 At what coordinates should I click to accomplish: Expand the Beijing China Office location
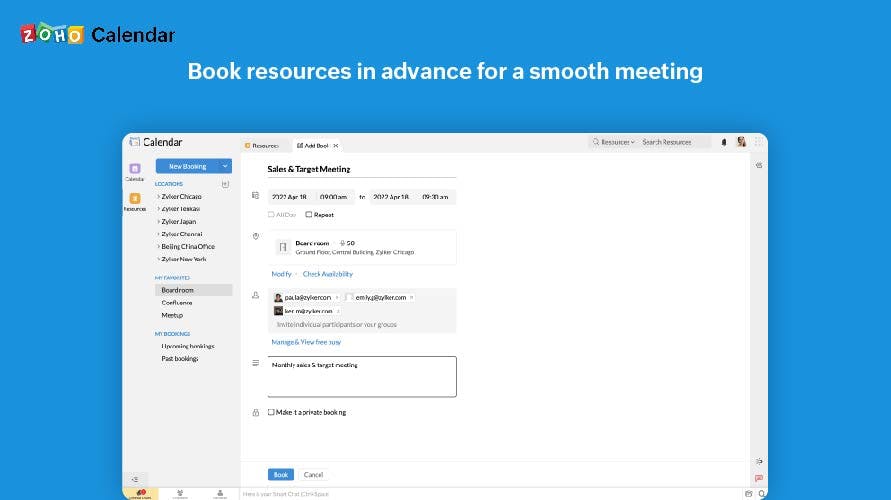click(159, 247)
